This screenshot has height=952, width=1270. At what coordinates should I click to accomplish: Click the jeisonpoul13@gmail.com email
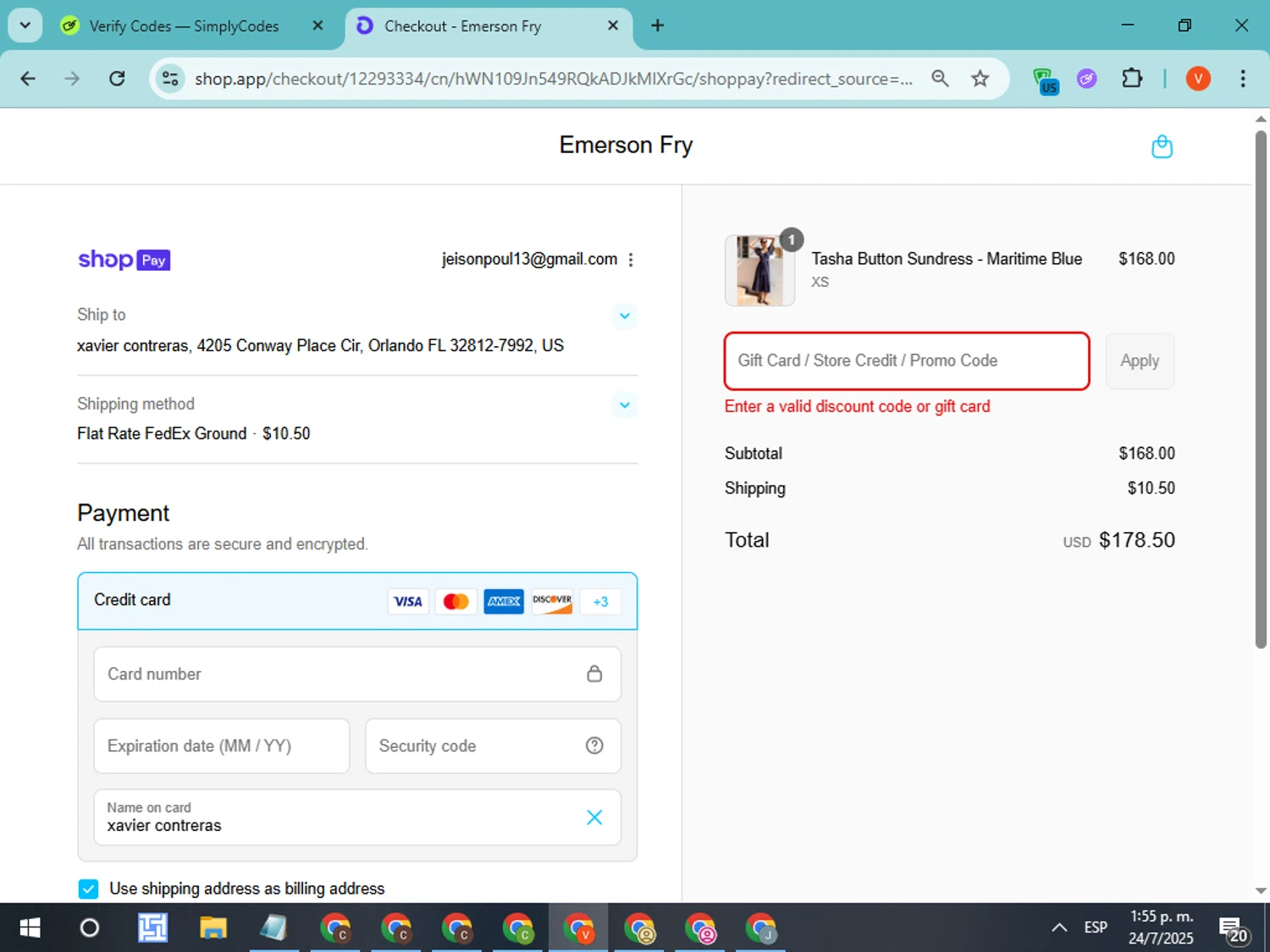[x=529, y=259]
